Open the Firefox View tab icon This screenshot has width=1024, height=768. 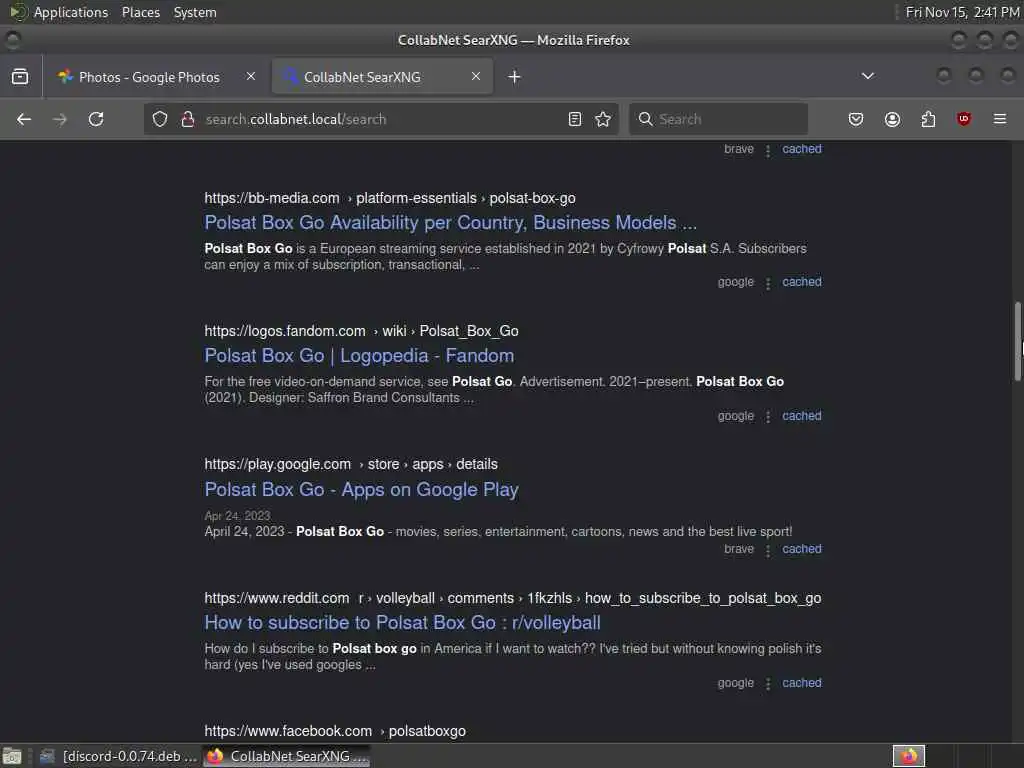20,76
